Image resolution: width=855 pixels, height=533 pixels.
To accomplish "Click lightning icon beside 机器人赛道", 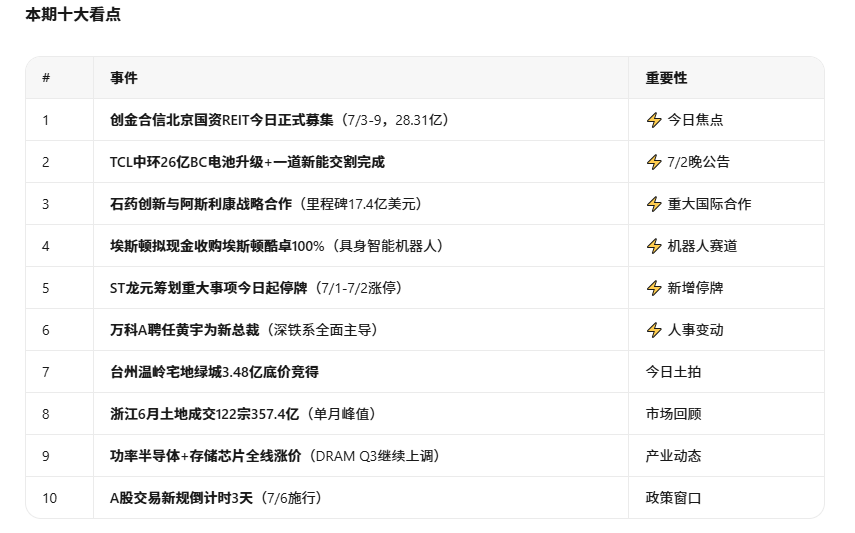I will pos(654,246).
